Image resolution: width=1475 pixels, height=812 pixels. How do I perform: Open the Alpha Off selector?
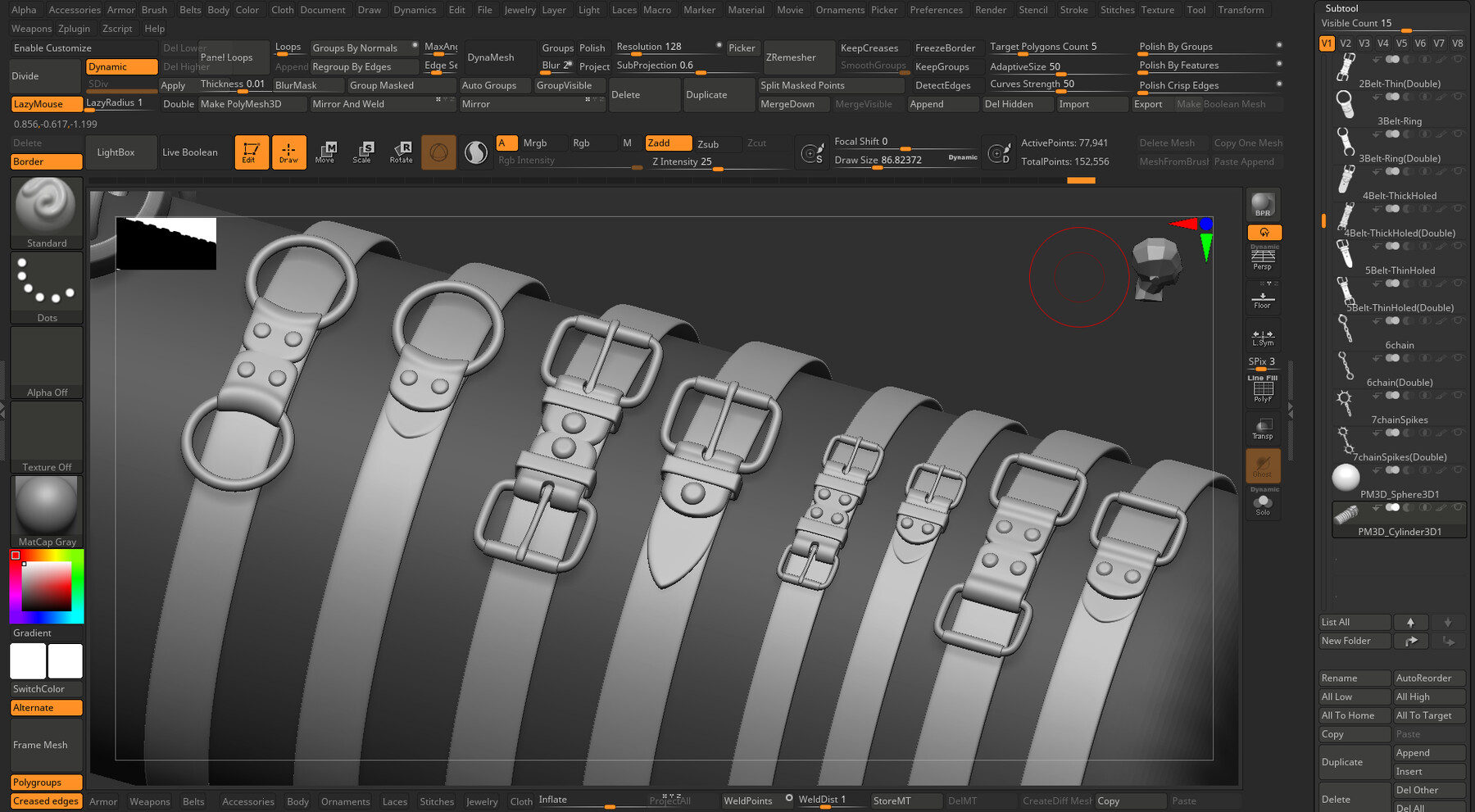47,363
